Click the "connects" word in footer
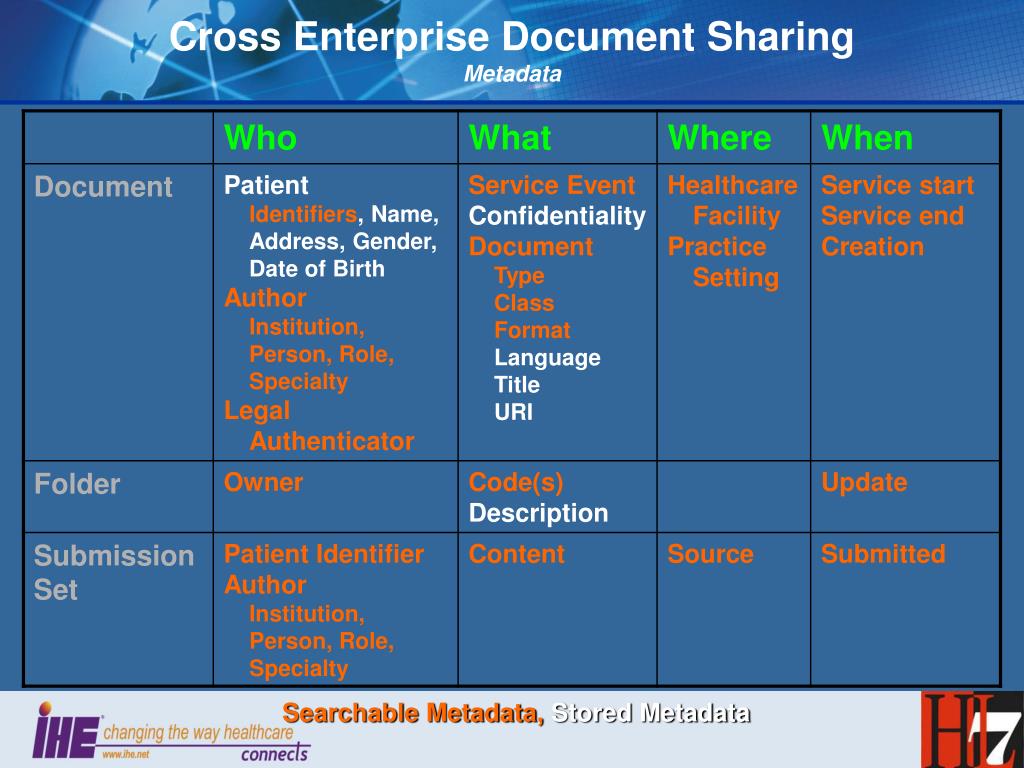This screenshot has width=1024, height=768. (x=274, y=754)
